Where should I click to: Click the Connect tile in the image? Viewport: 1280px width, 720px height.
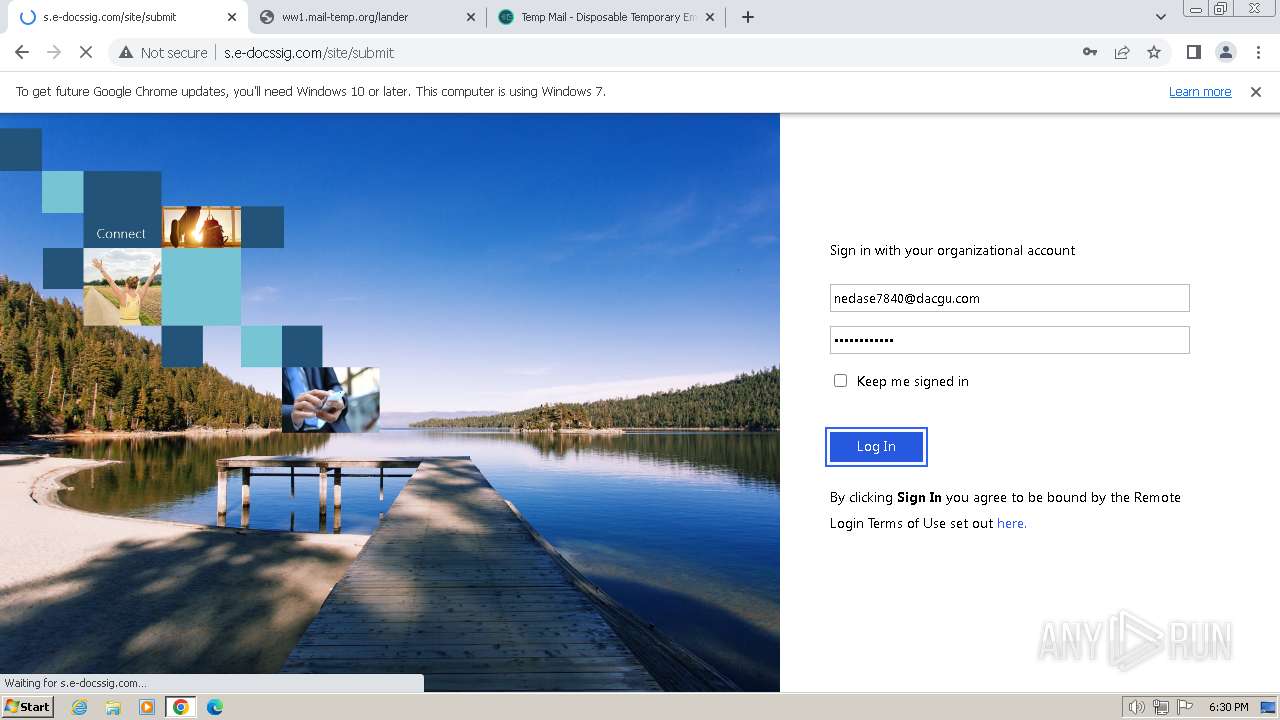click(x=122, y=210)
